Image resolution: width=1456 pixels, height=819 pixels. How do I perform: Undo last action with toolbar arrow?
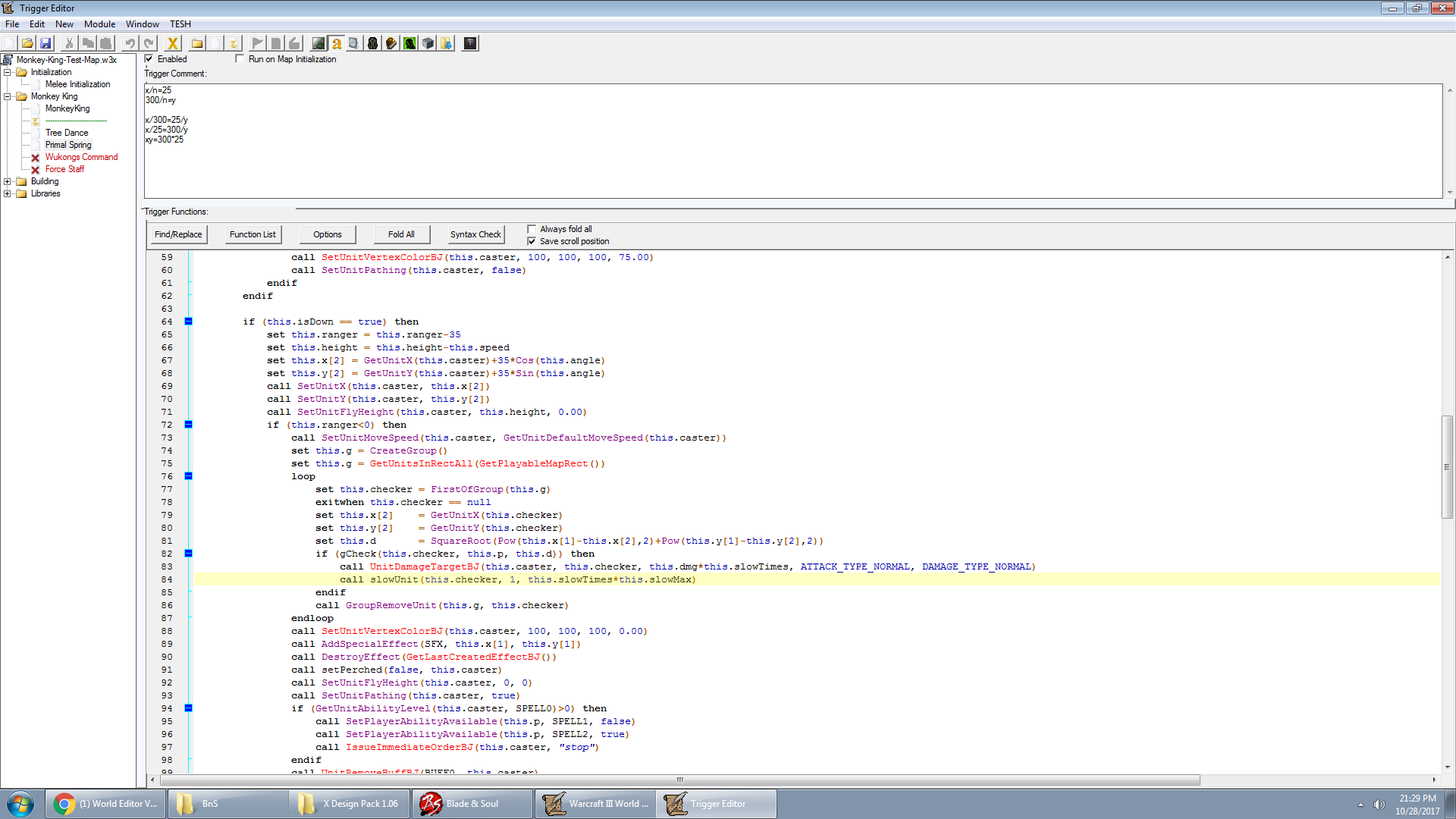coord(130,43)
